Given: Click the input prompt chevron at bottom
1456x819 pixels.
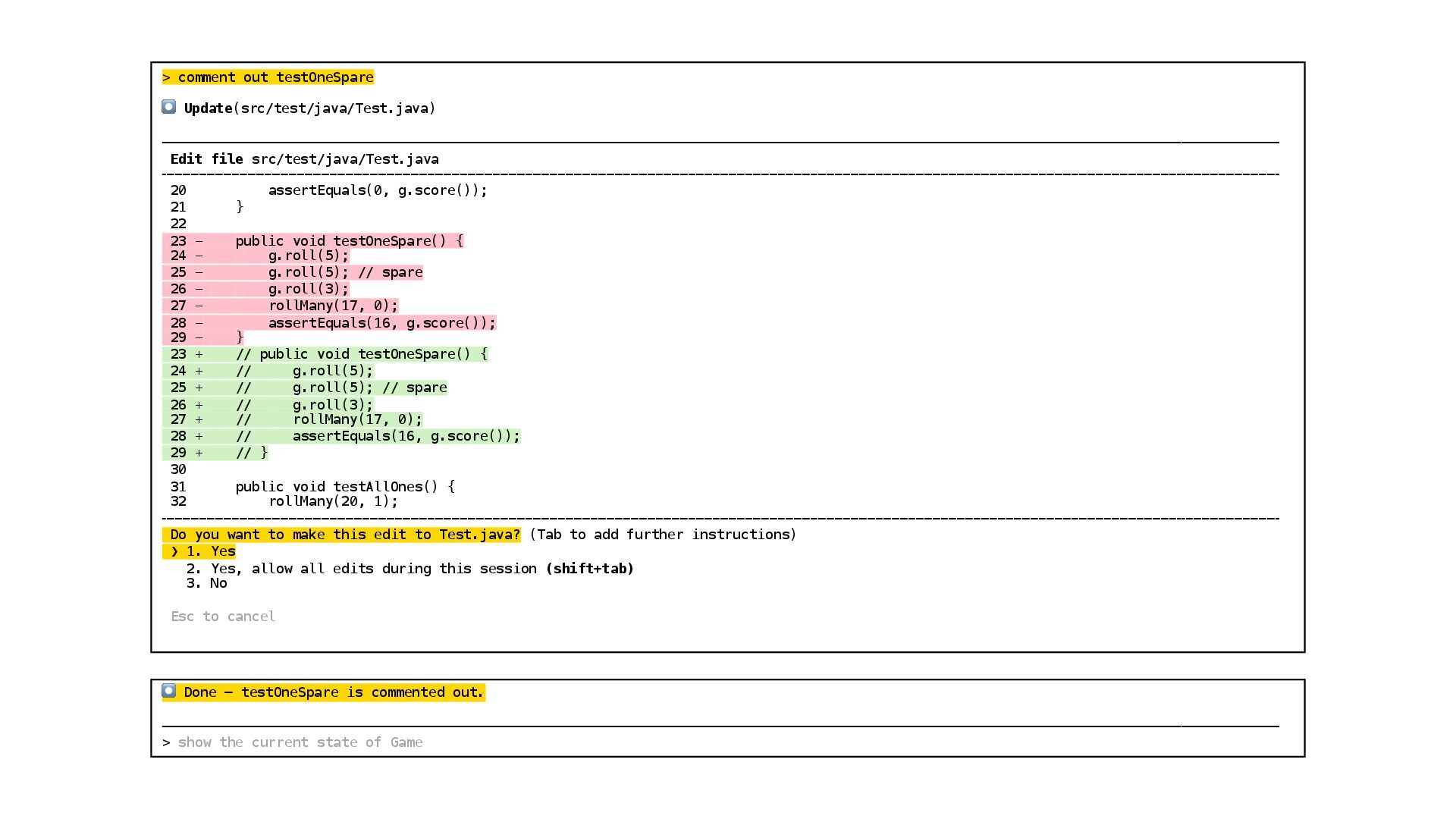Looking at the screenshot, I should point(166,742).
